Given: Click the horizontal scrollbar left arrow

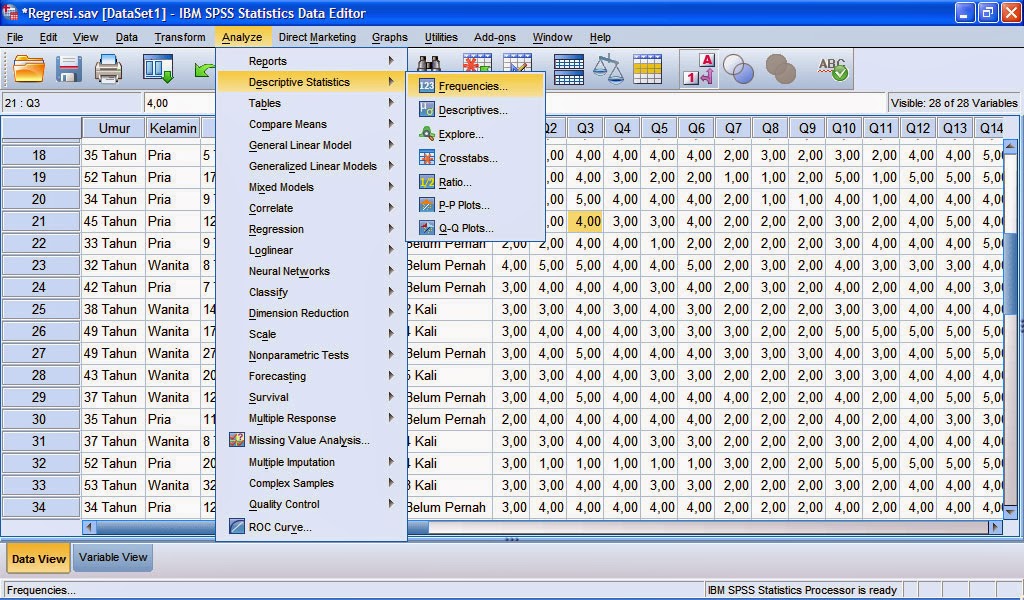Looking at the screenshot, I should 89,526.
